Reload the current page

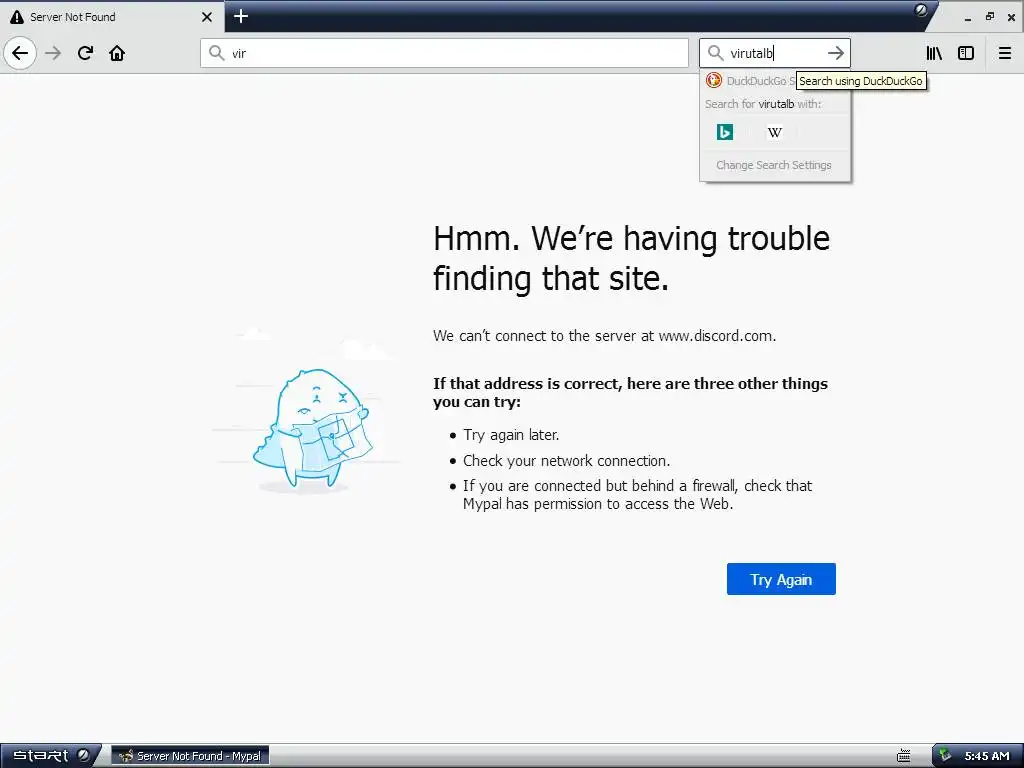click(86, 53)
